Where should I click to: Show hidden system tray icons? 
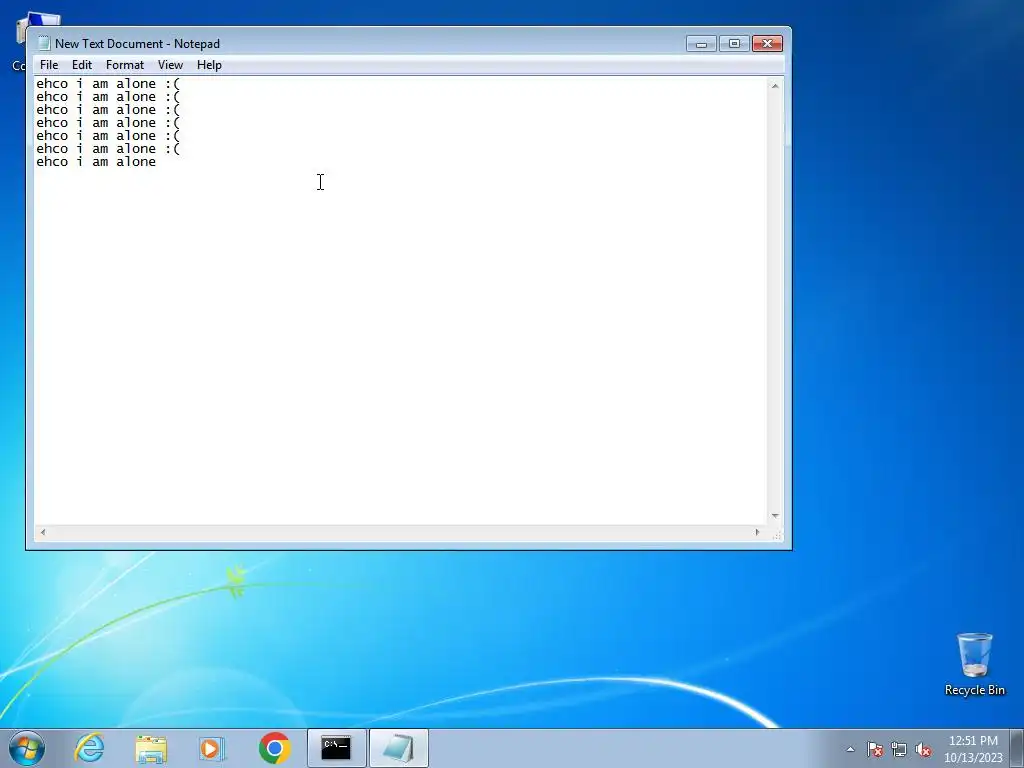[x=850, y=749]
